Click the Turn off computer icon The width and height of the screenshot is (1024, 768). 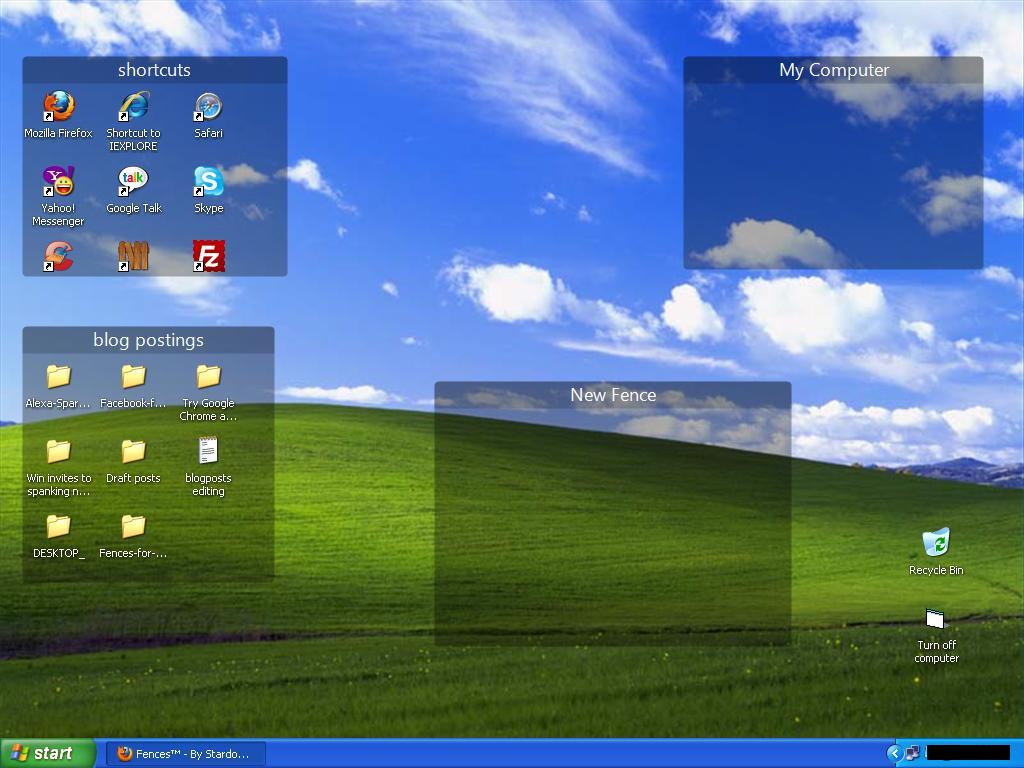[935, 618]
